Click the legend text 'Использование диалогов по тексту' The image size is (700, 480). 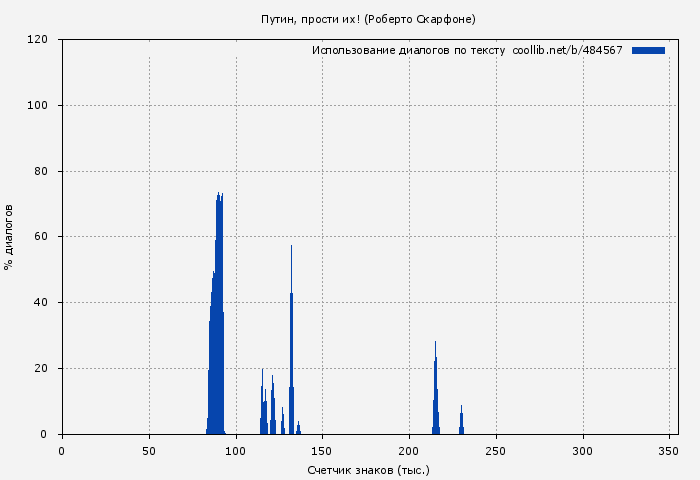point(408,50)
